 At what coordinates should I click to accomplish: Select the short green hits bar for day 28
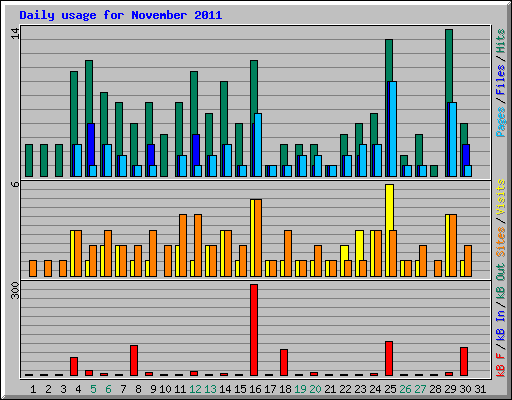[434, 171]
